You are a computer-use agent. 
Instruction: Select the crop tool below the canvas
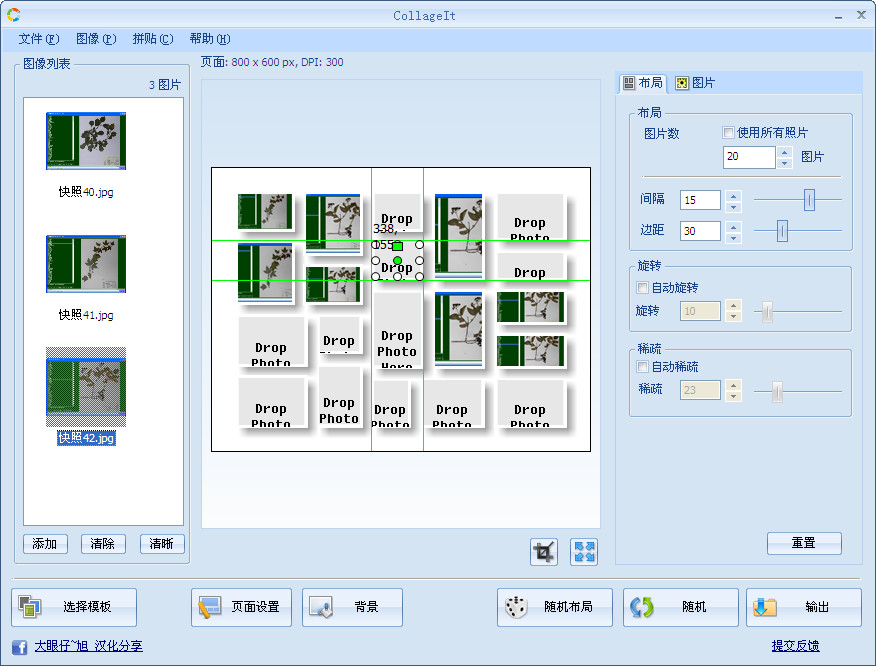(543, 551)
